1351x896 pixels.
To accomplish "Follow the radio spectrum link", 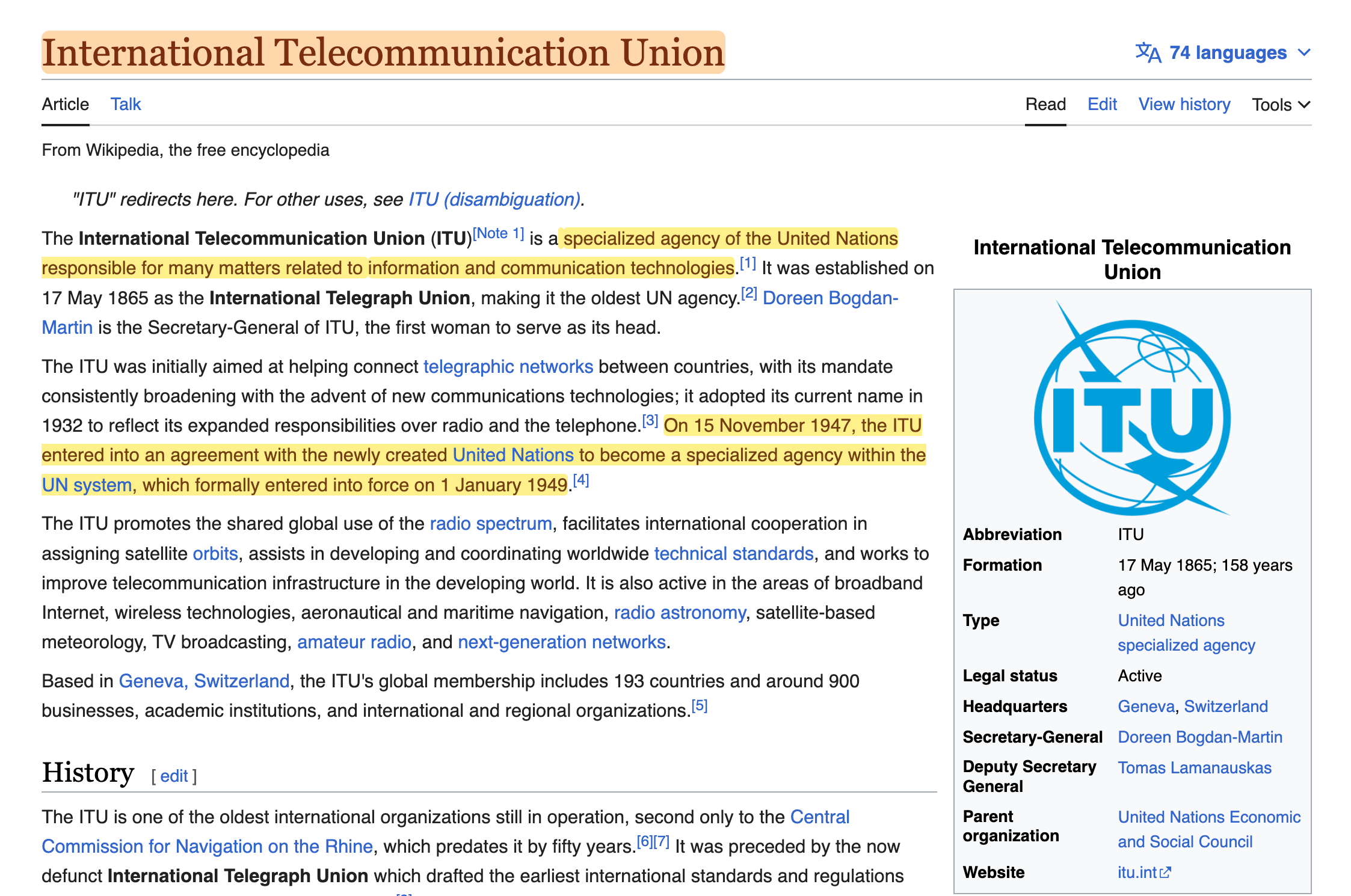I will 491,523.
